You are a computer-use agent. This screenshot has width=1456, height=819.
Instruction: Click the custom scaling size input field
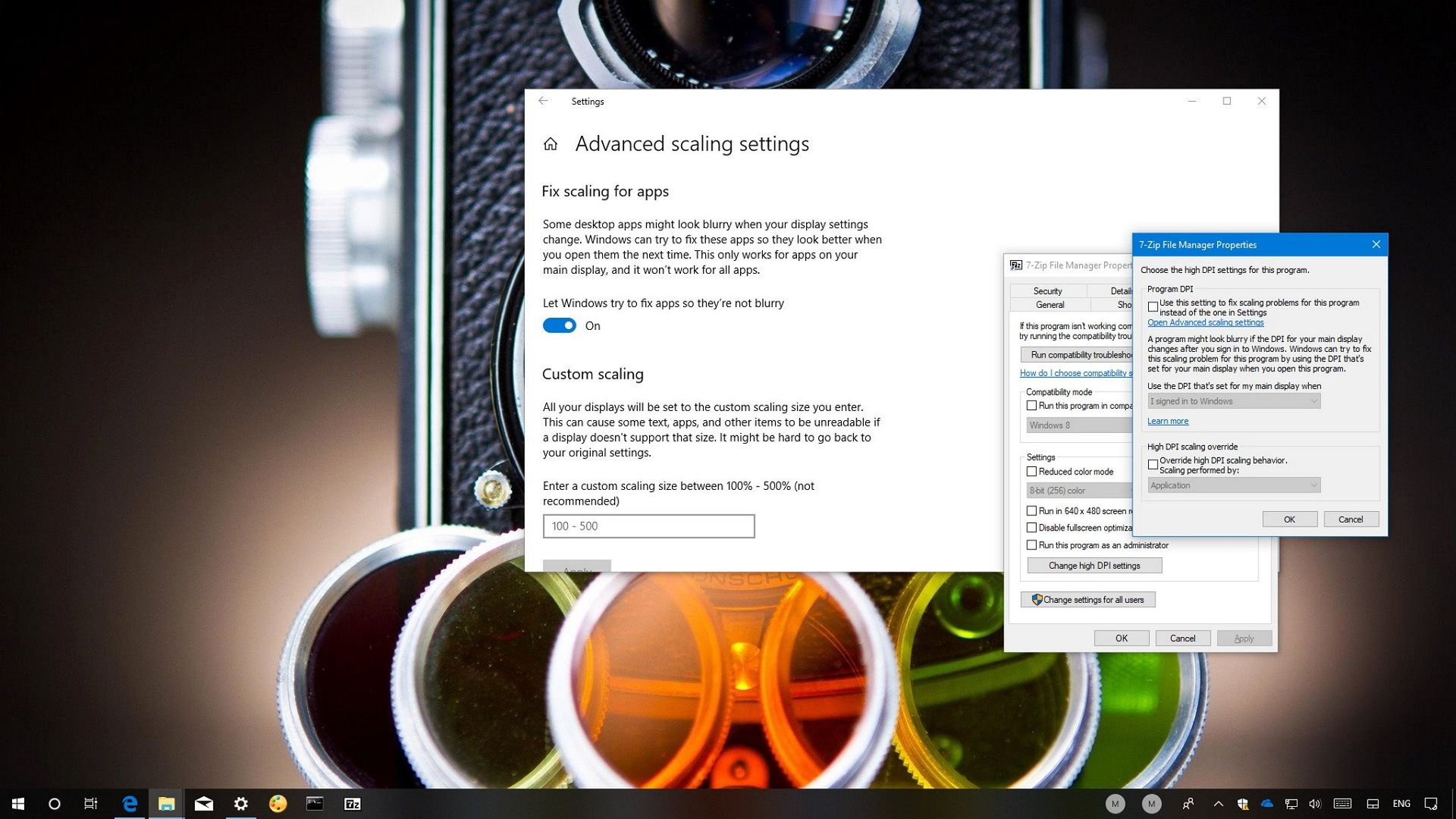[648, 526]
